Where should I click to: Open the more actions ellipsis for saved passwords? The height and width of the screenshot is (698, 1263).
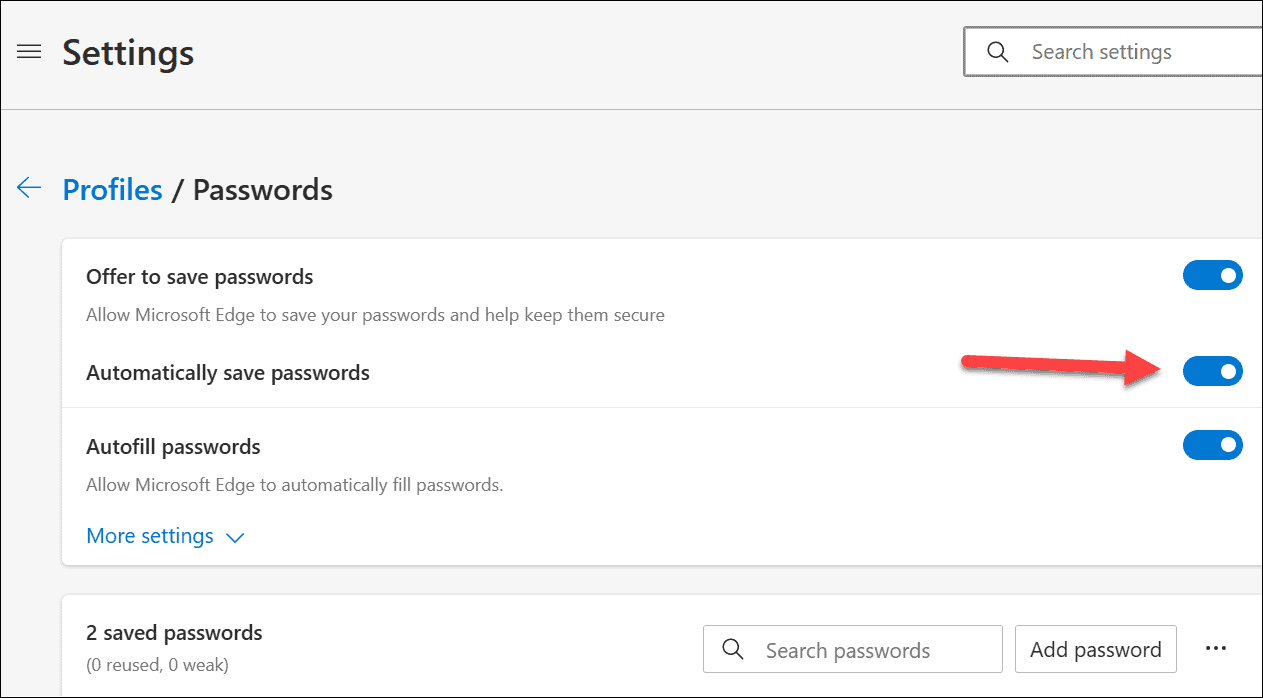(x=1216, y=649)
